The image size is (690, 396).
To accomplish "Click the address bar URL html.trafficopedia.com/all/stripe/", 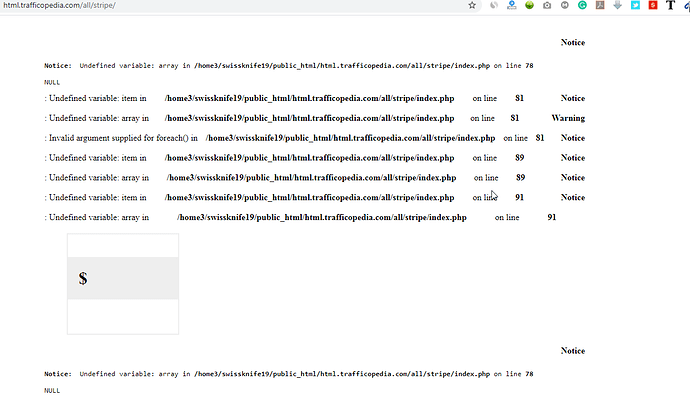I will [x=59, y=5].
